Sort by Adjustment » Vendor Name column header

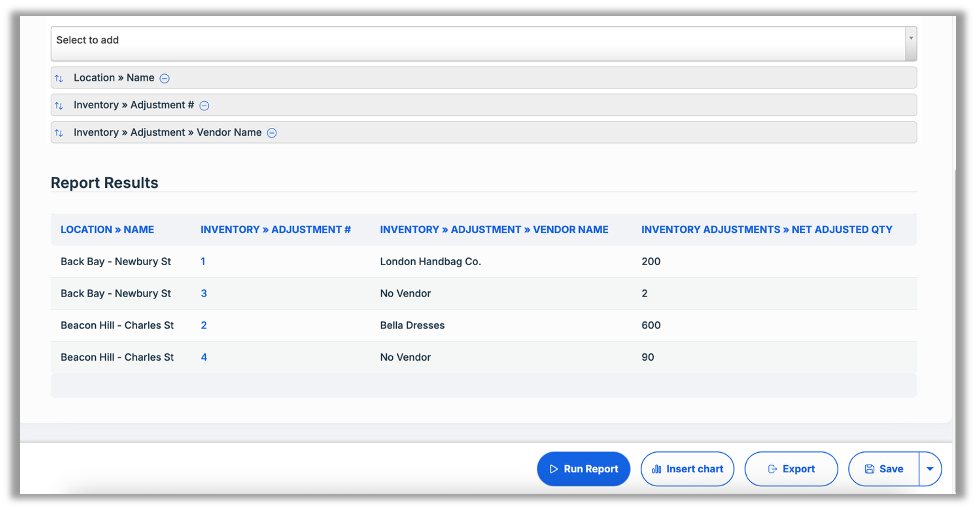(x=494, y=230)
